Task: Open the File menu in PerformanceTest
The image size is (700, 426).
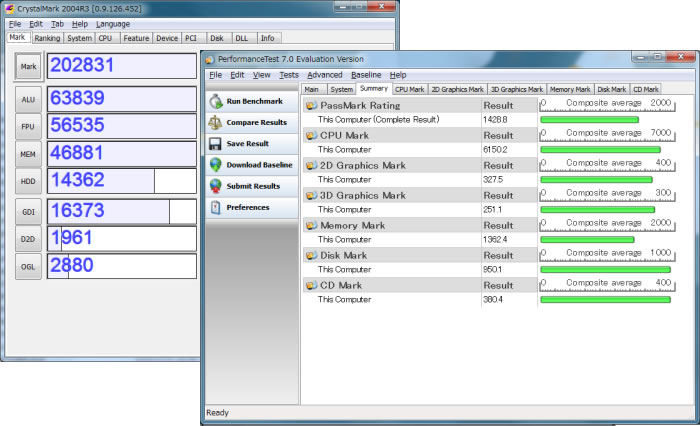Action: (x=215, y=75)
